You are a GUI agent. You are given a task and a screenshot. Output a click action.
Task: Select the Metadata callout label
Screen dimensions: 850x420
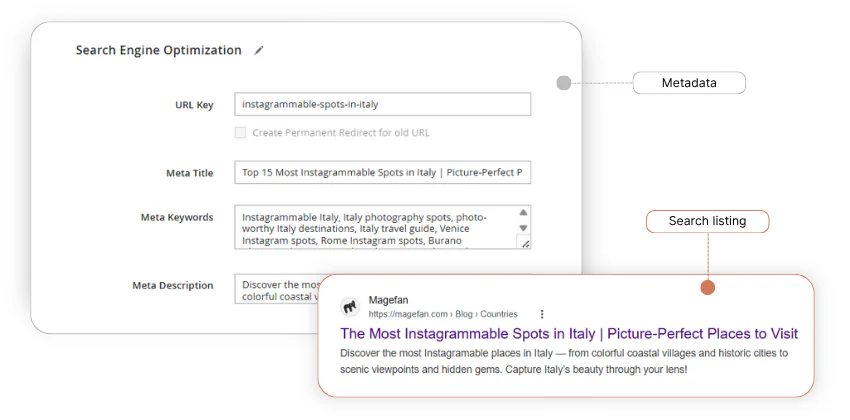(689, 83)
